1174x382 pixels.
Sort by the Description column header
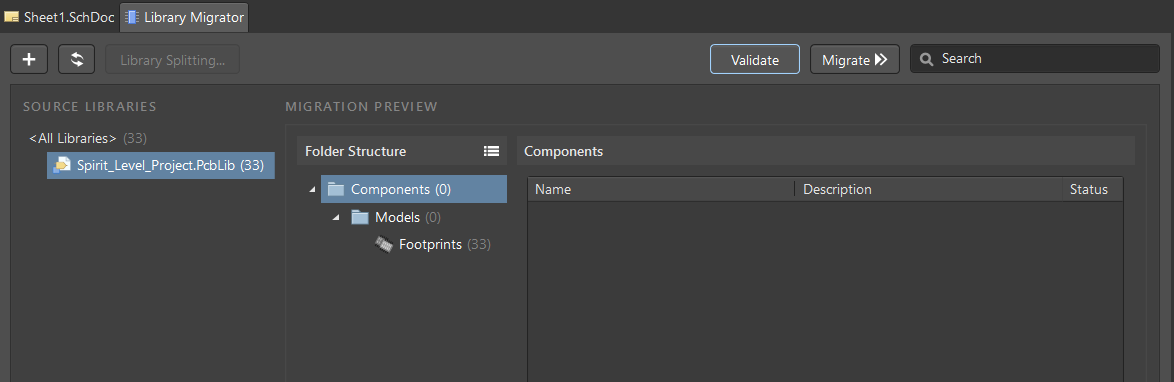pyautogui.click(x=928, y=190)
